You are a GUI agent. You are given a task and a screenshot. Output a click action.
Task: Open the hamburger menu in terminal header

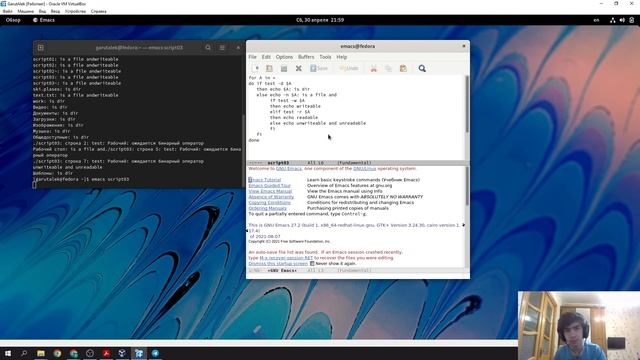(x=222, y=47)
